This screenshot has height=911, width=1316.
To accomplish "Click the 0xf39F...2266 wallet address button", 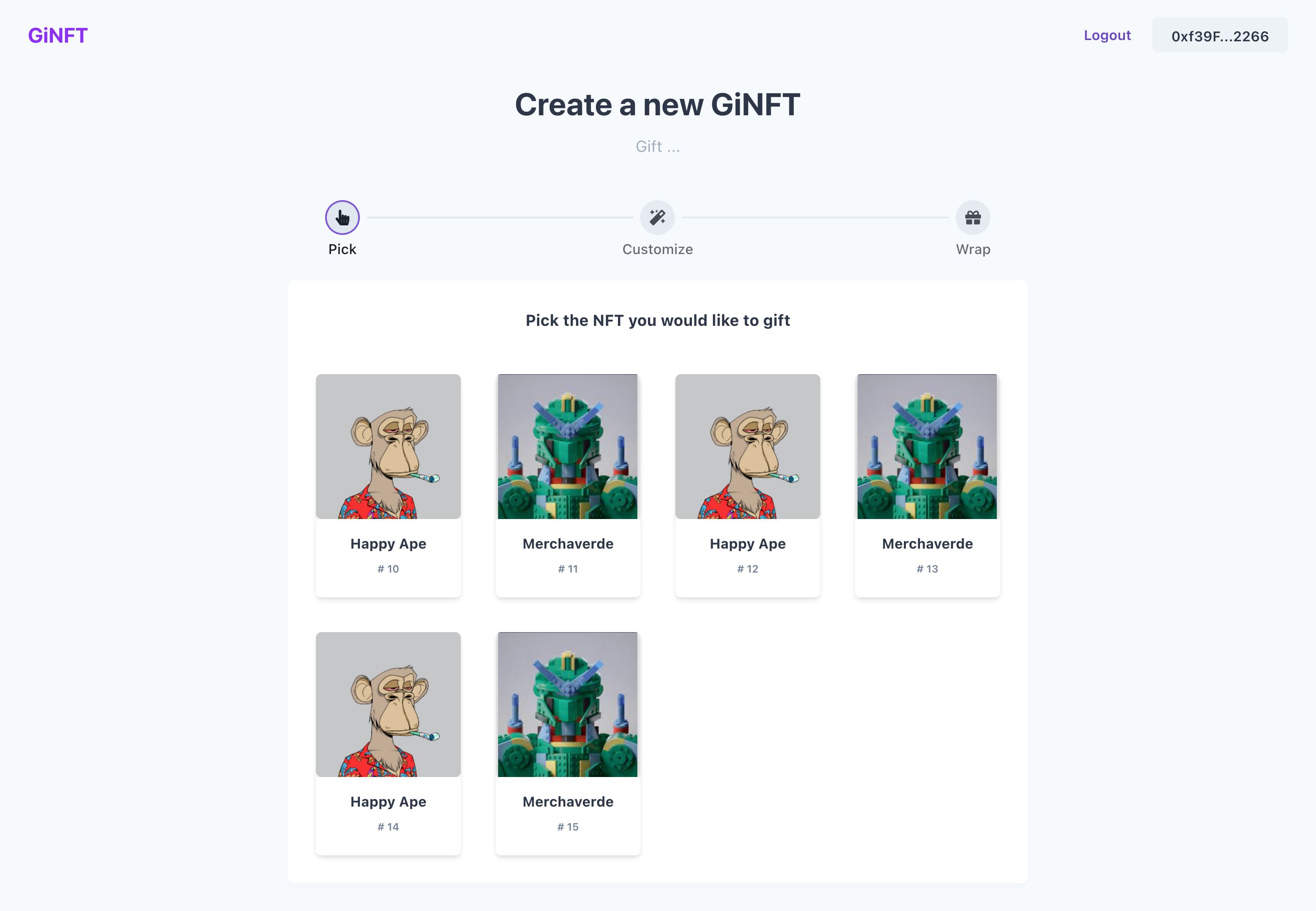I will coord(1219,35).
